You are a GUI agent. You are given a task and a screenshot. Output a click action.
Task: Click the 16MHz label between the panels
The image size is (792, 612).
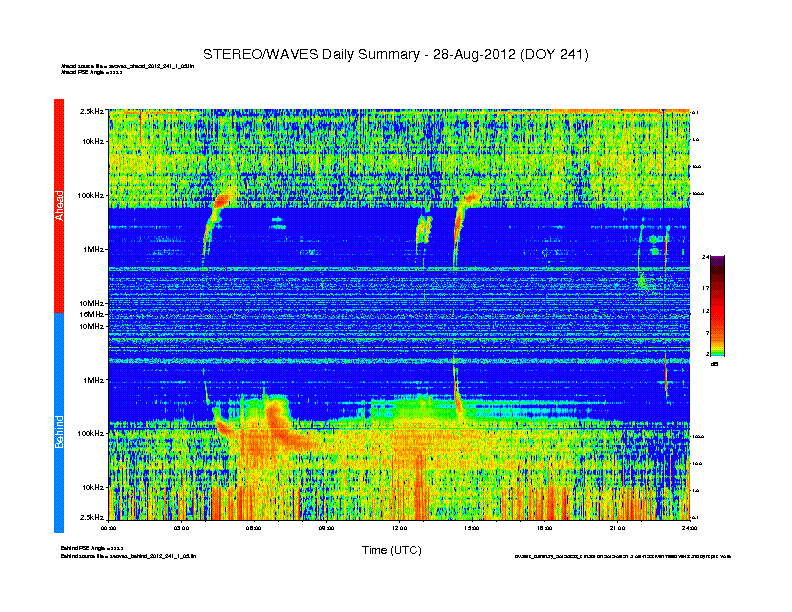coord(92,314)
